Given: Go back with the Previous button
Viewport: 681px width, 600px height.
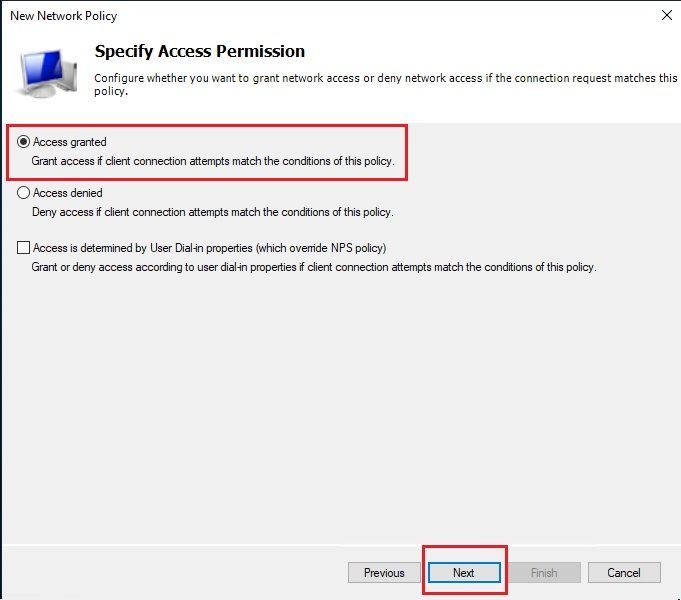Looking at the screenshot, I should tap(384, 573).
